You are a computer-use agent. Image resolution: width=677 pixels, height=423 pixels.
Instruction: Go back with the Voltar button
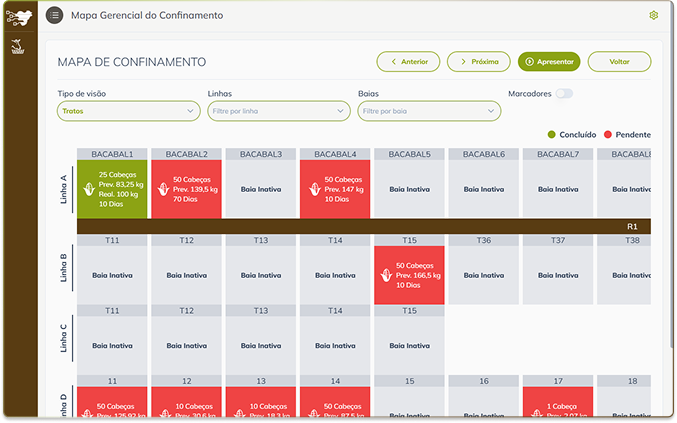click(619, 62)
